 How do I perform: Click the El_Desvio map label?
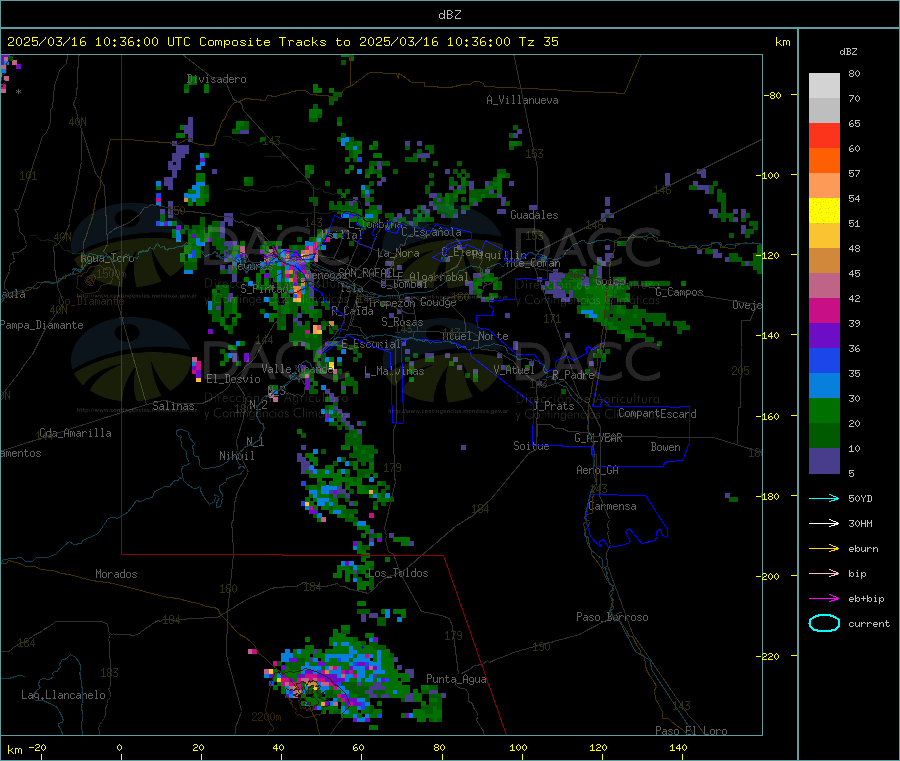233,379
